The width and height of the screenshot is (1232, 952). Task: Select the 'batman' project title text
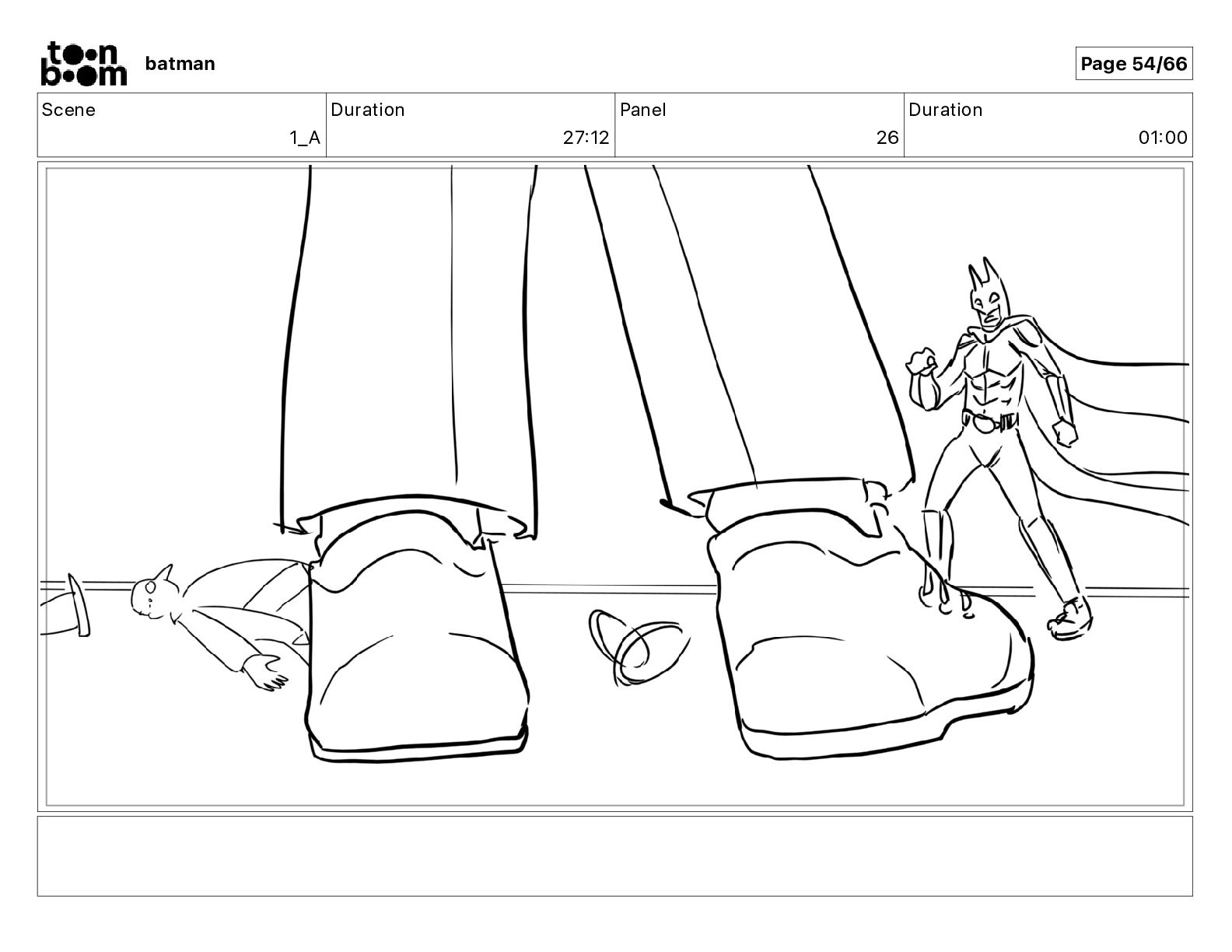pyautogui.click(x=180, y=64)
